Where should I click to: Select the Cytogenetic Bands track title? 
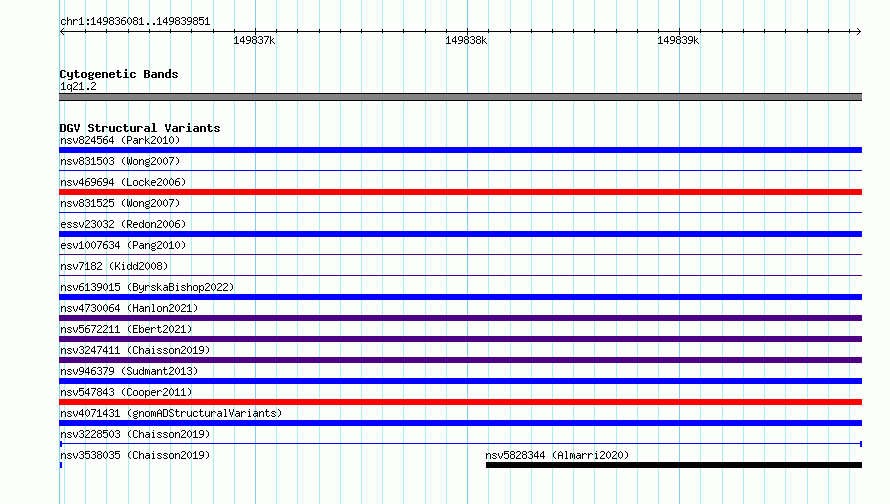coord(119,74)
